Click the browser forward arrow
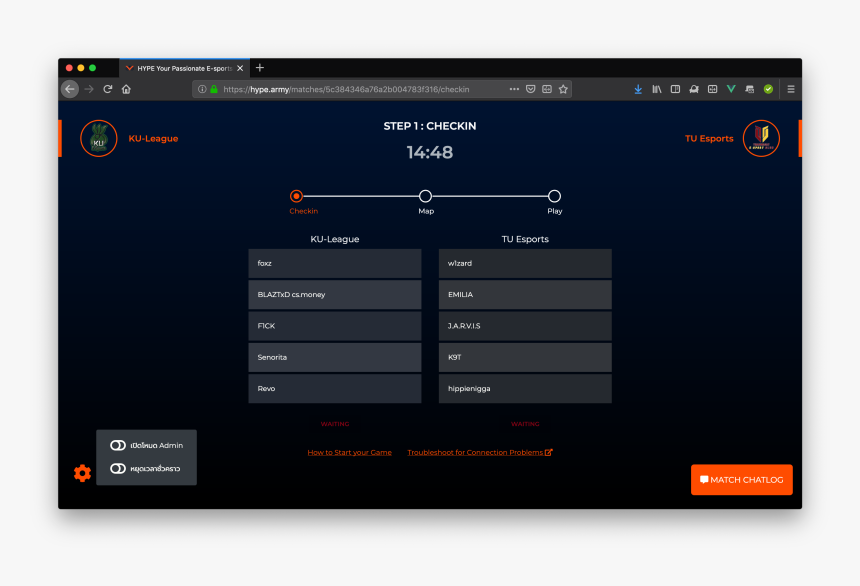Screen dimensions: 860x586 pos(89,89)
